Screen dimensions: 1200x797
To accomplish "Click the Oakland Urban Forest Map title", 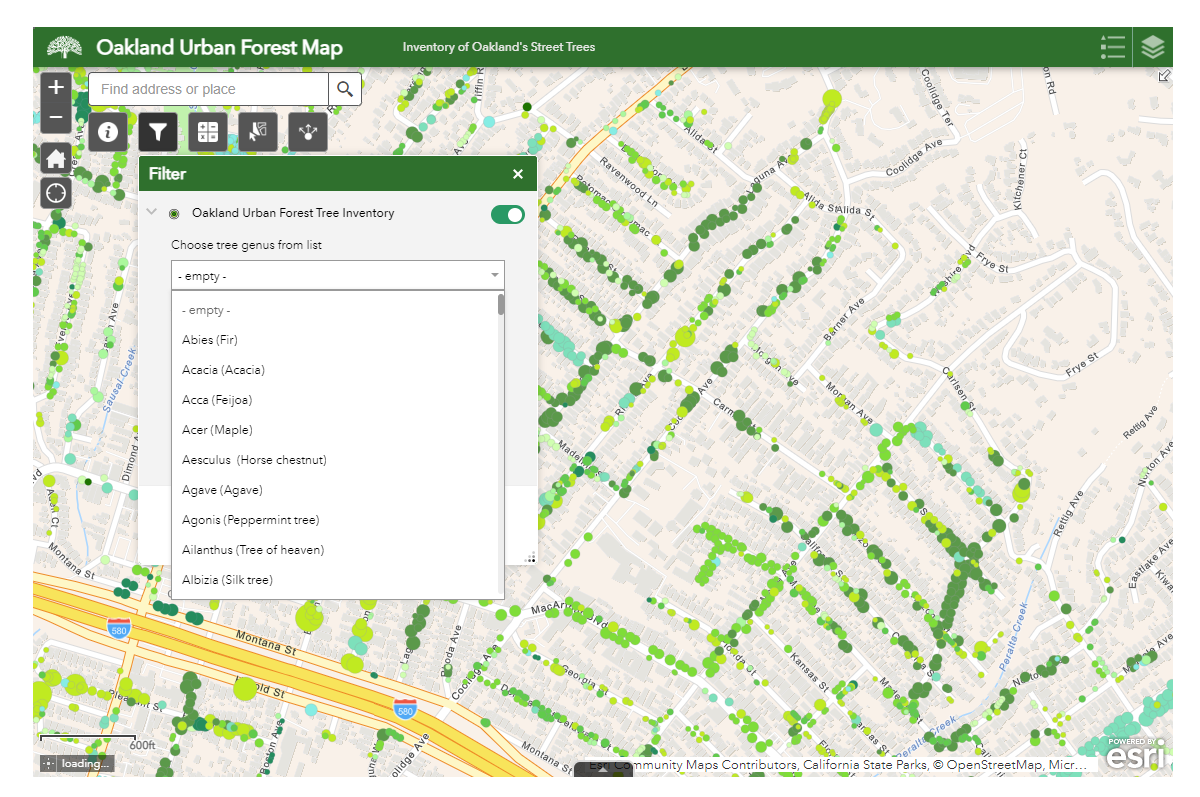I will pos(219,47).
